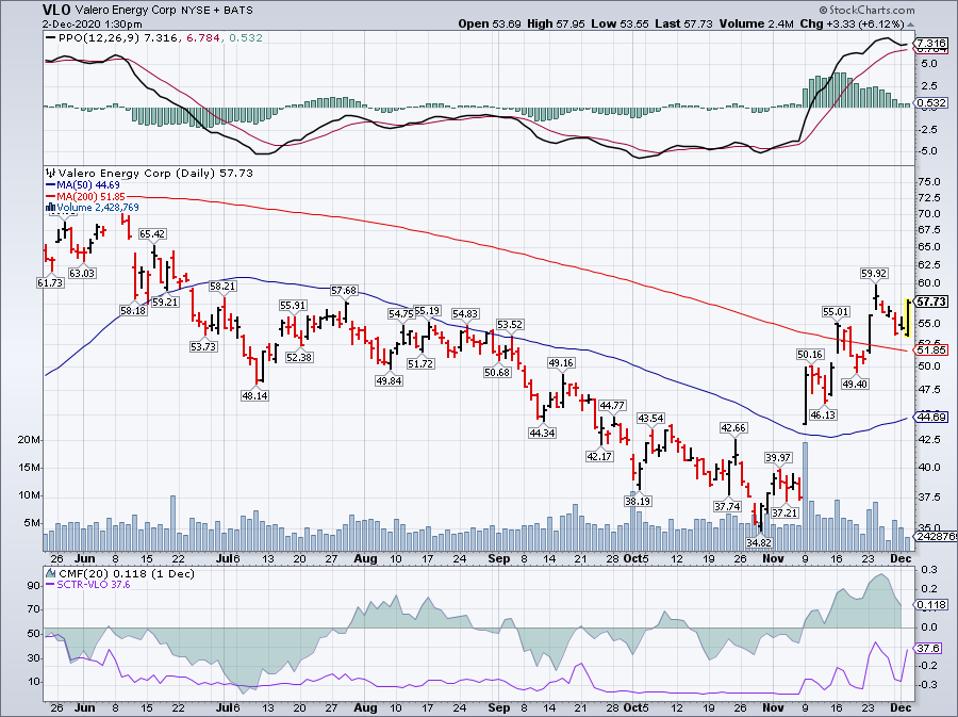Click the 65.42 price label
The image size is (958, 717).
pos(152,235)
